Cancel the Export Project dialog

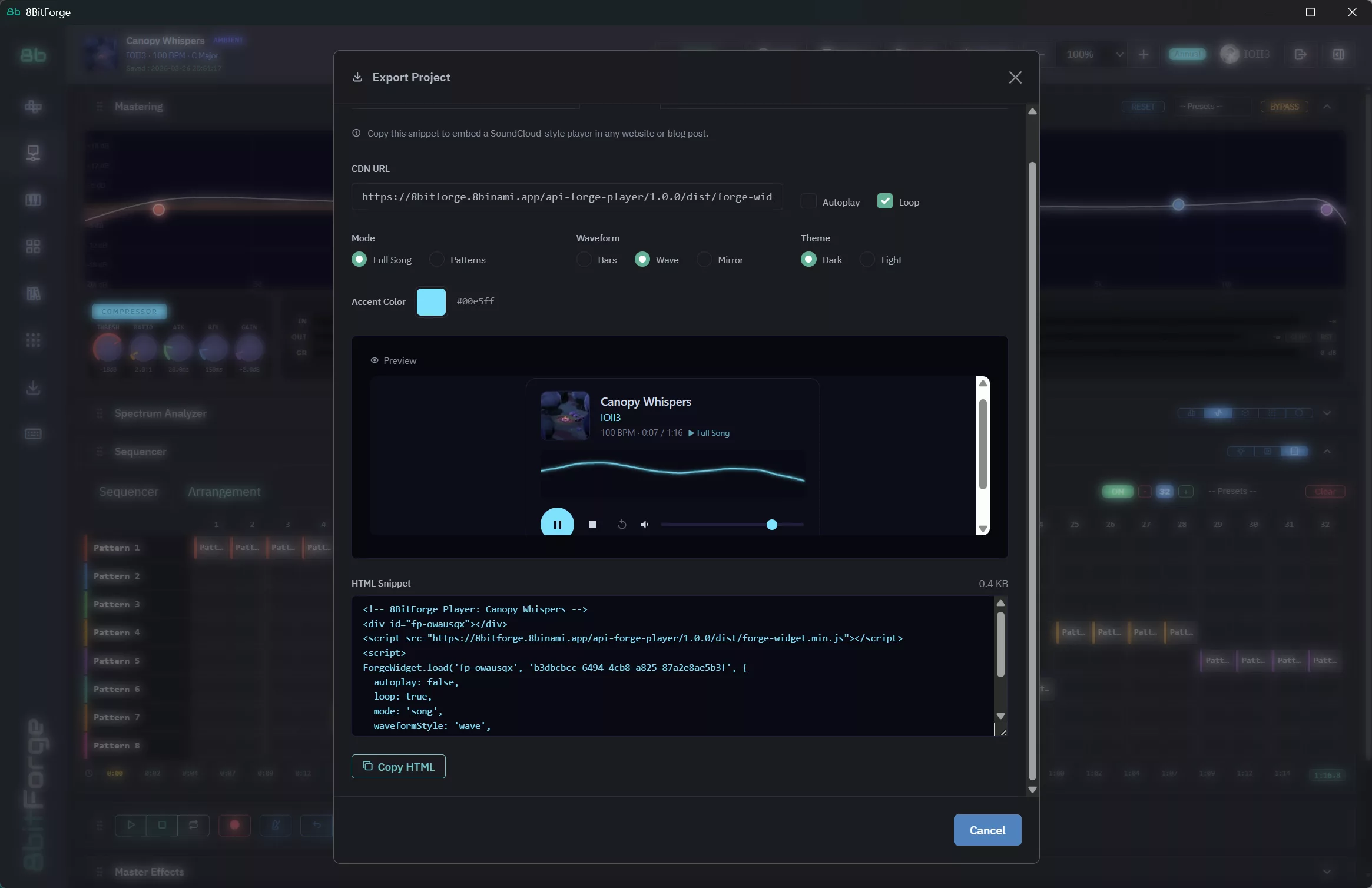(986, 830)
